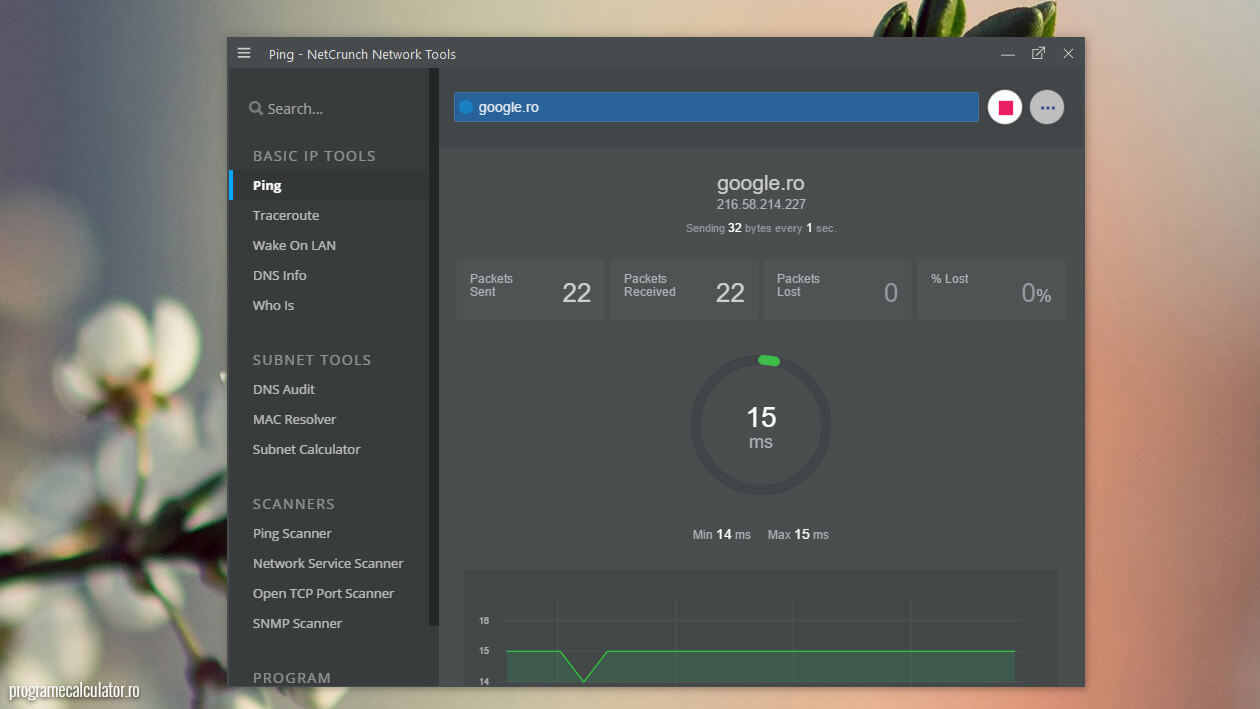Click the pop-out window icon in the title bar
The height and width of the screenshot is (709, 1260).
coord(1038,53)
